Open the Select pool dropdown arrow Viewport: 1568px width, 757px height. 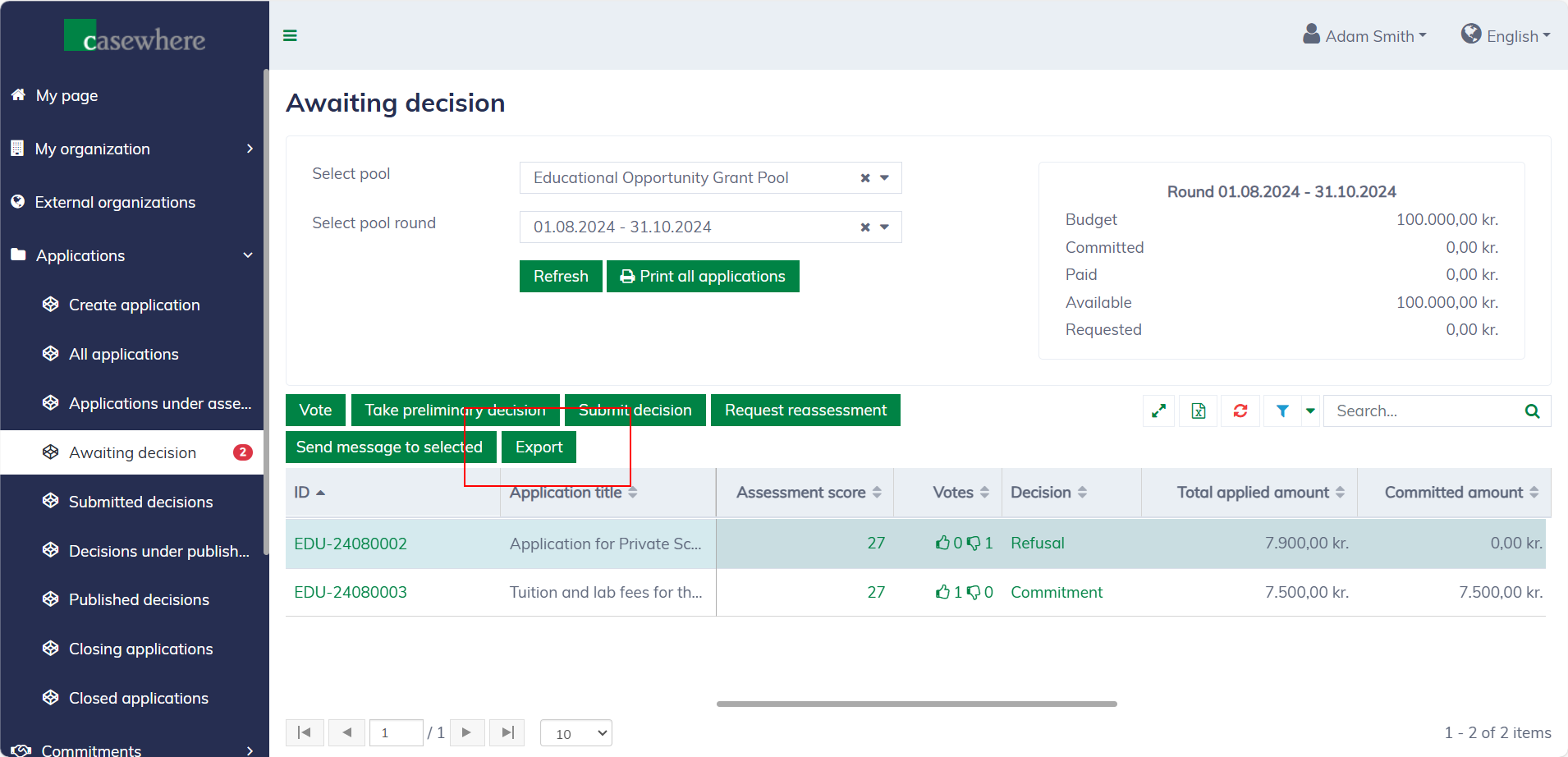tap(885, 178)
